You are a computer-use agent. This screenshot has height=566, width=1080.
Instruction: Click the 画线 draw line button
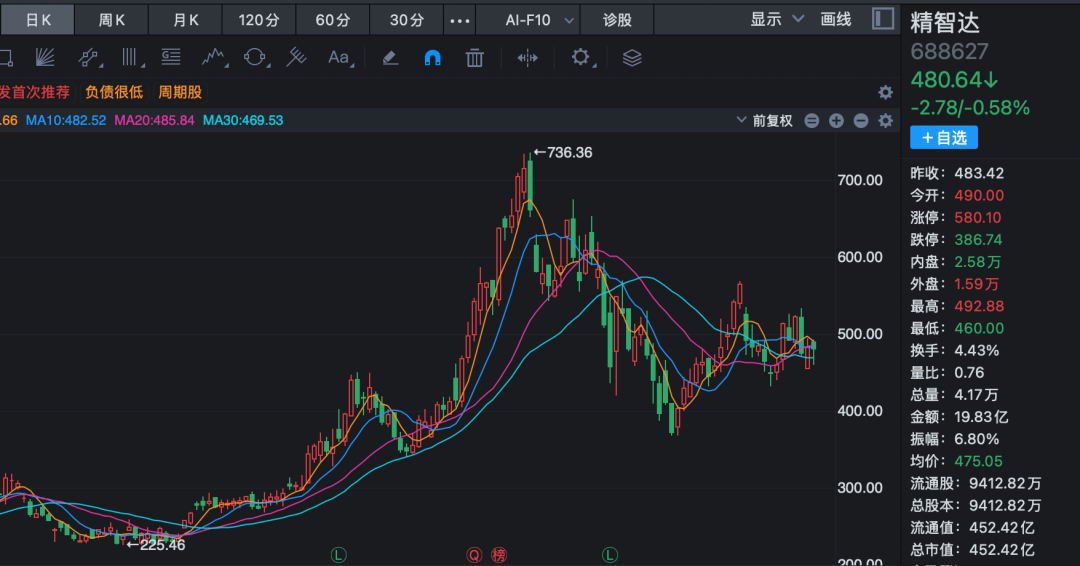(836, 19)
